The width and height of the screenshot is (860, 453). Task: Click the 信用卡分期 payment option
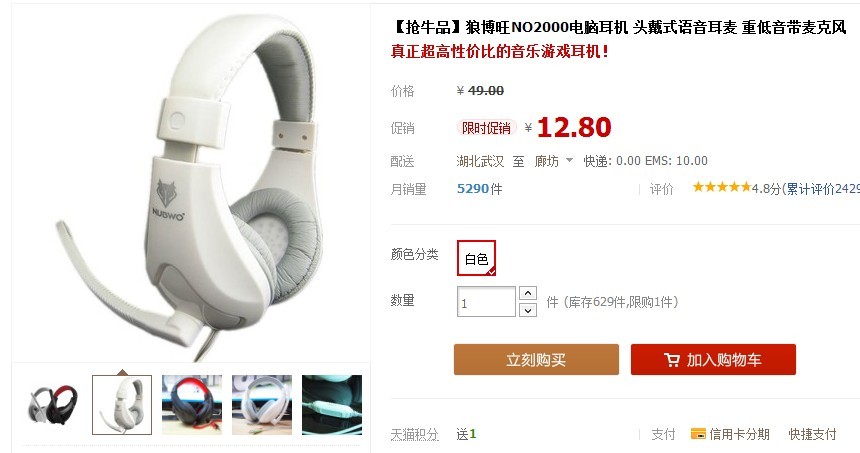739,434
